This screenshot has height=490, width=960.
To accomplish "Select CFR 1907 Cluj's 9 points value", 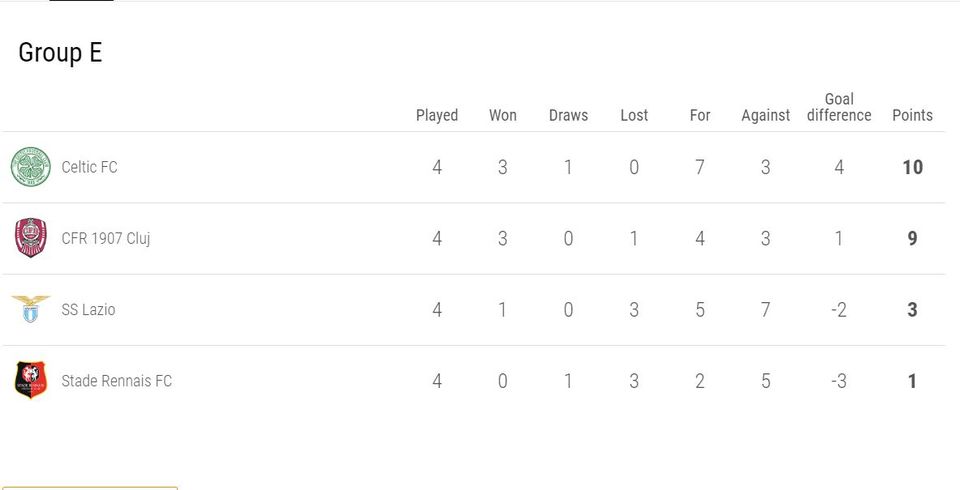I will [912, 238].
